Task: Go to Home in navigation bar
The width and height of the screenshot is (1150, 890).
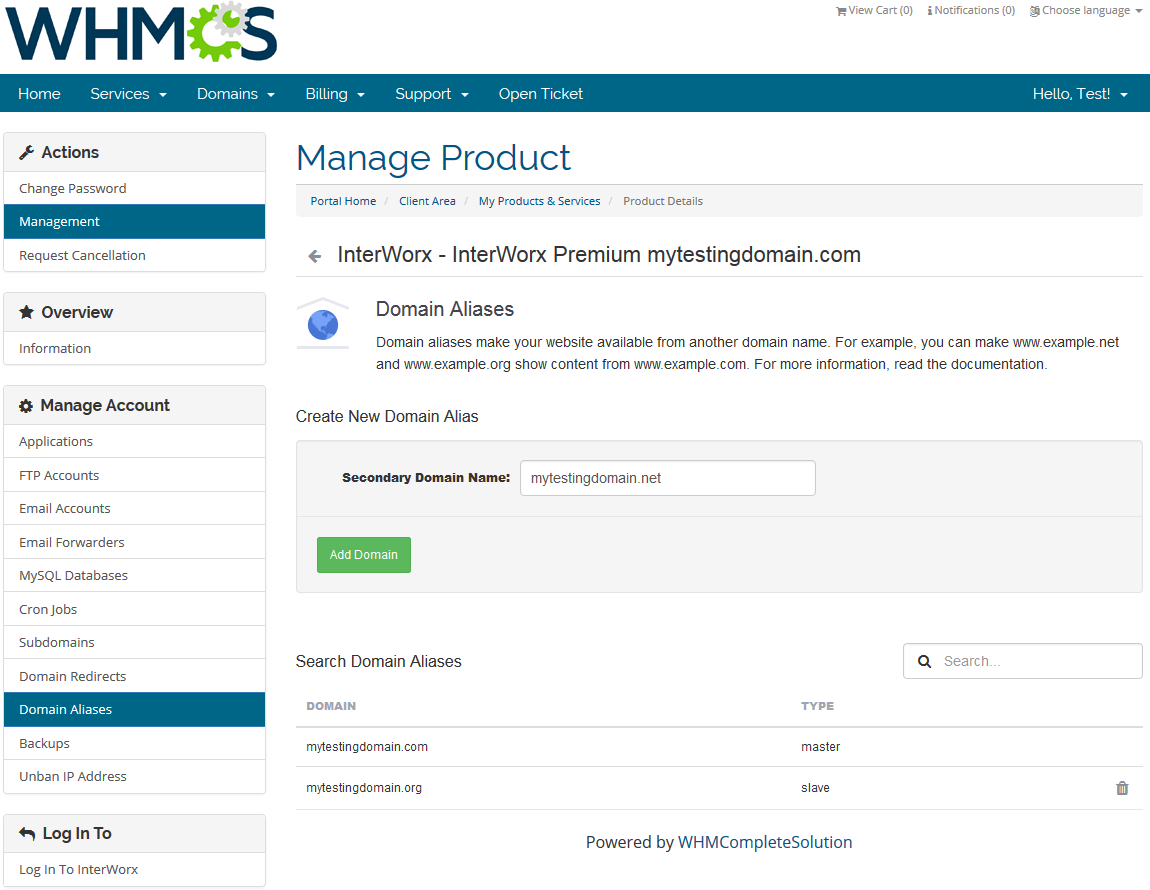Action: [x=39, y=94]
